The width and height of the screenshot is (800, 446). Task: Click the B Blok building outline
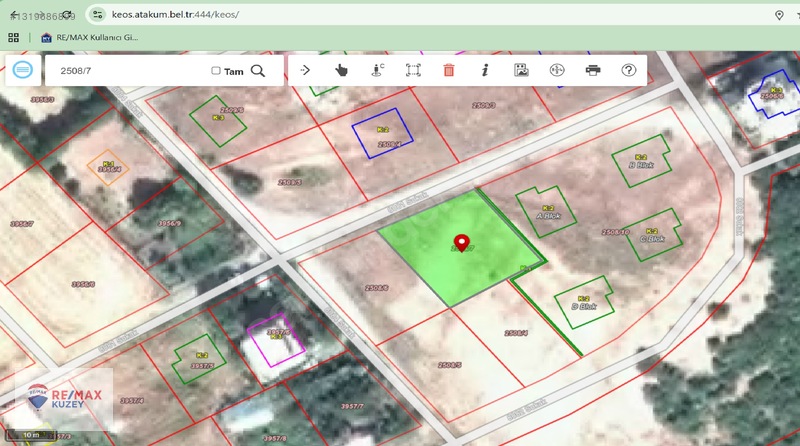pos(642,161)
